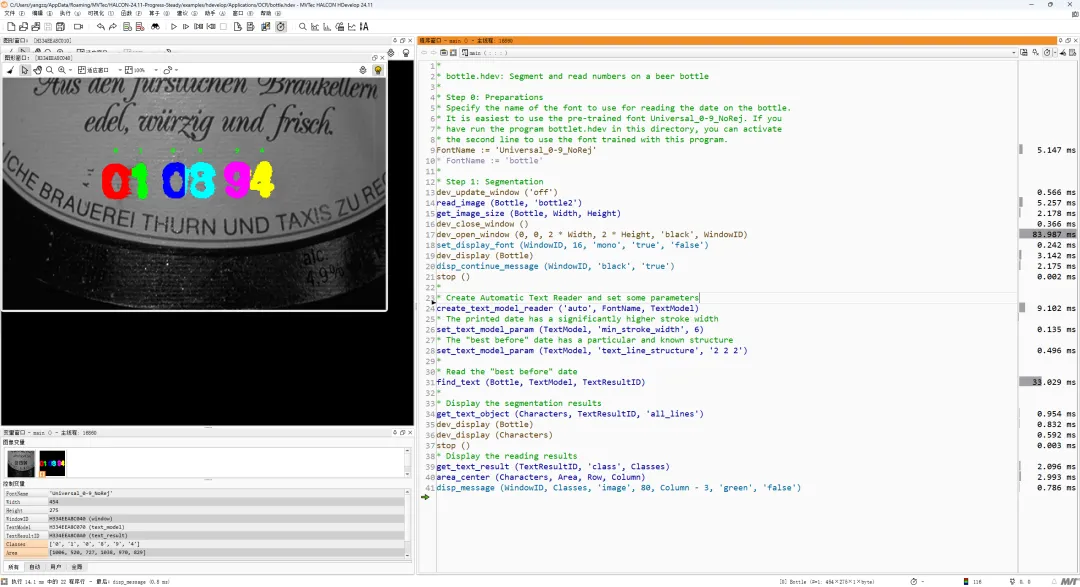Click the video camera icon in the toolbar
This screenshot has width=1080, height=587.
[79, 27]
